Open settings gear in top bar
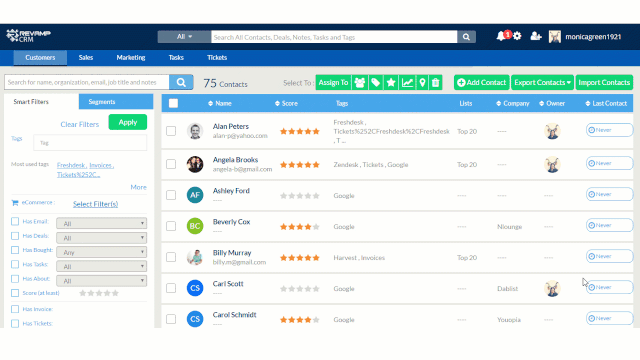 (x=517, y=36)
